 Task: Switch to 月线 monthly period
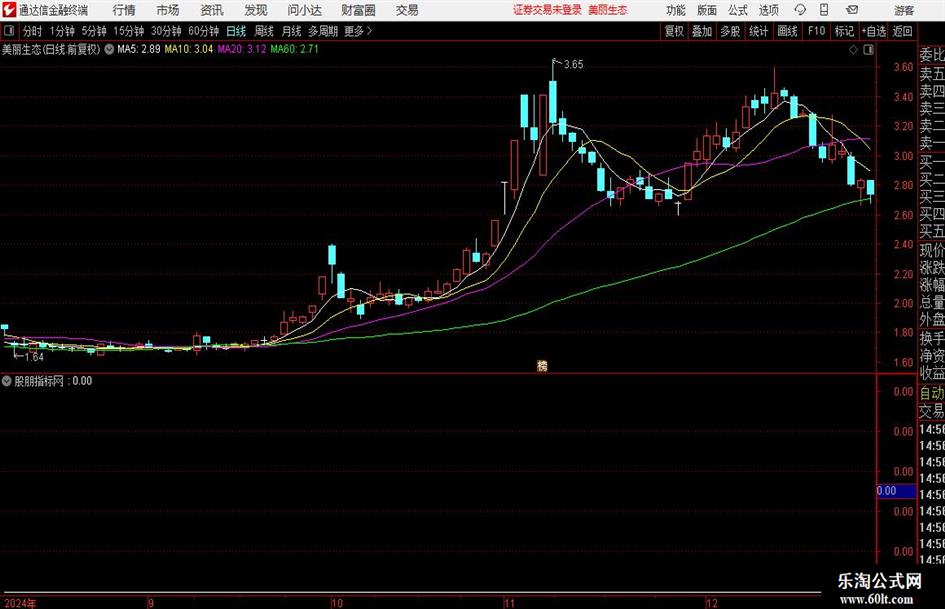291,31
